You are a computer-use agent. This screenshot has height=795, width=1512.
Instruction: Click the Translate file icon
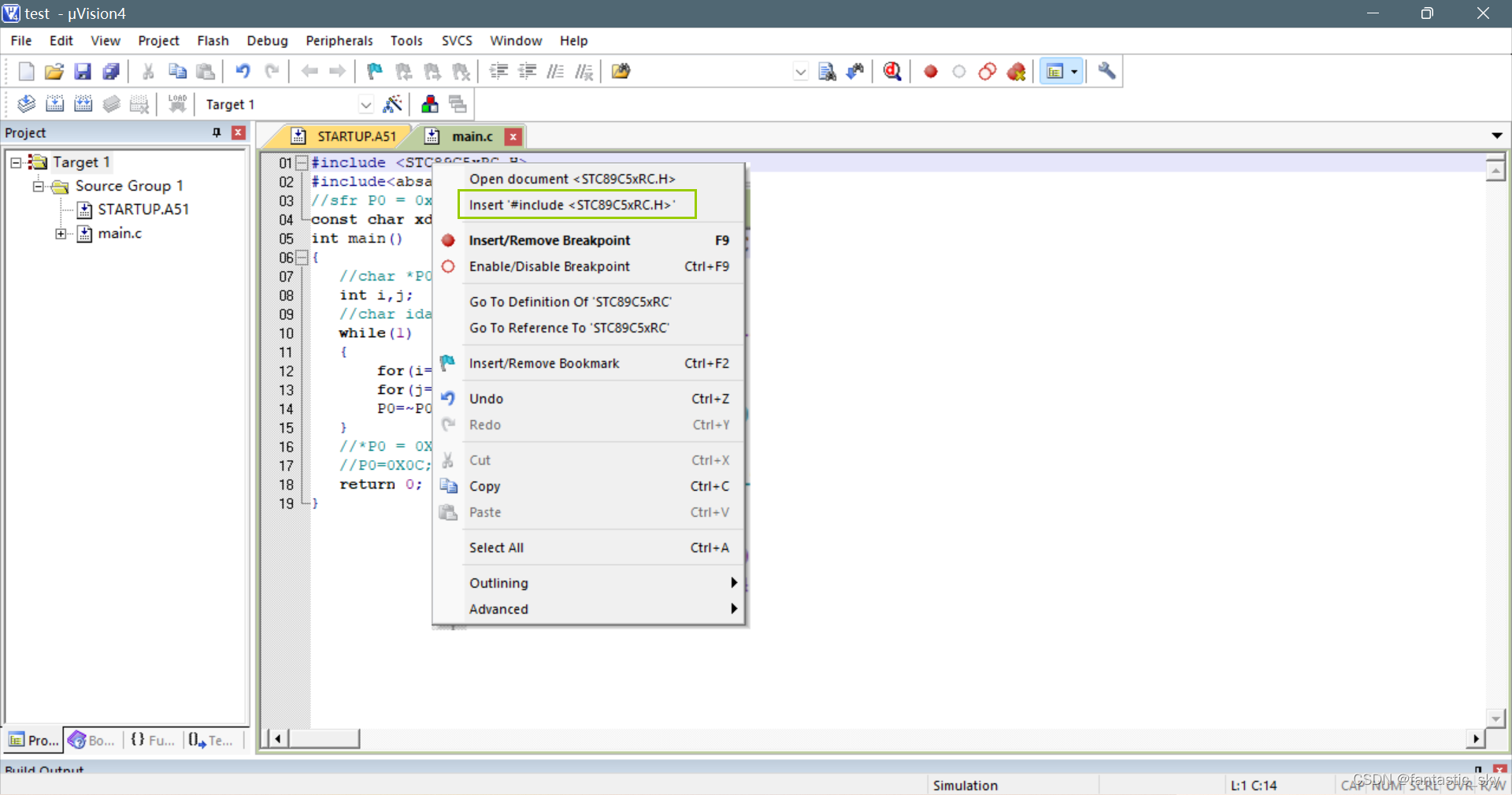pyautogui.click(x=26, y=104)
